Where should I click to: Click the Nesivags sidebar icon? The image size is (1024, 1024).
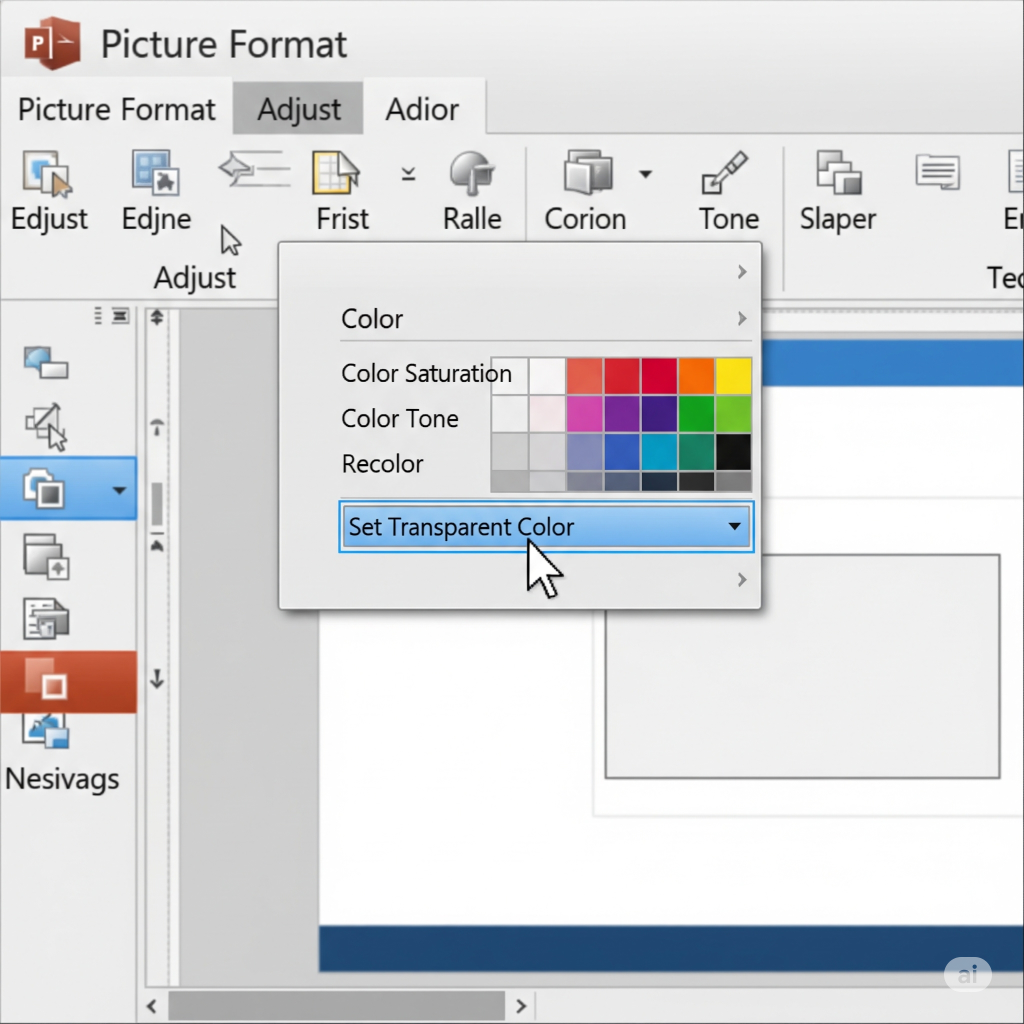click(48, 735)
